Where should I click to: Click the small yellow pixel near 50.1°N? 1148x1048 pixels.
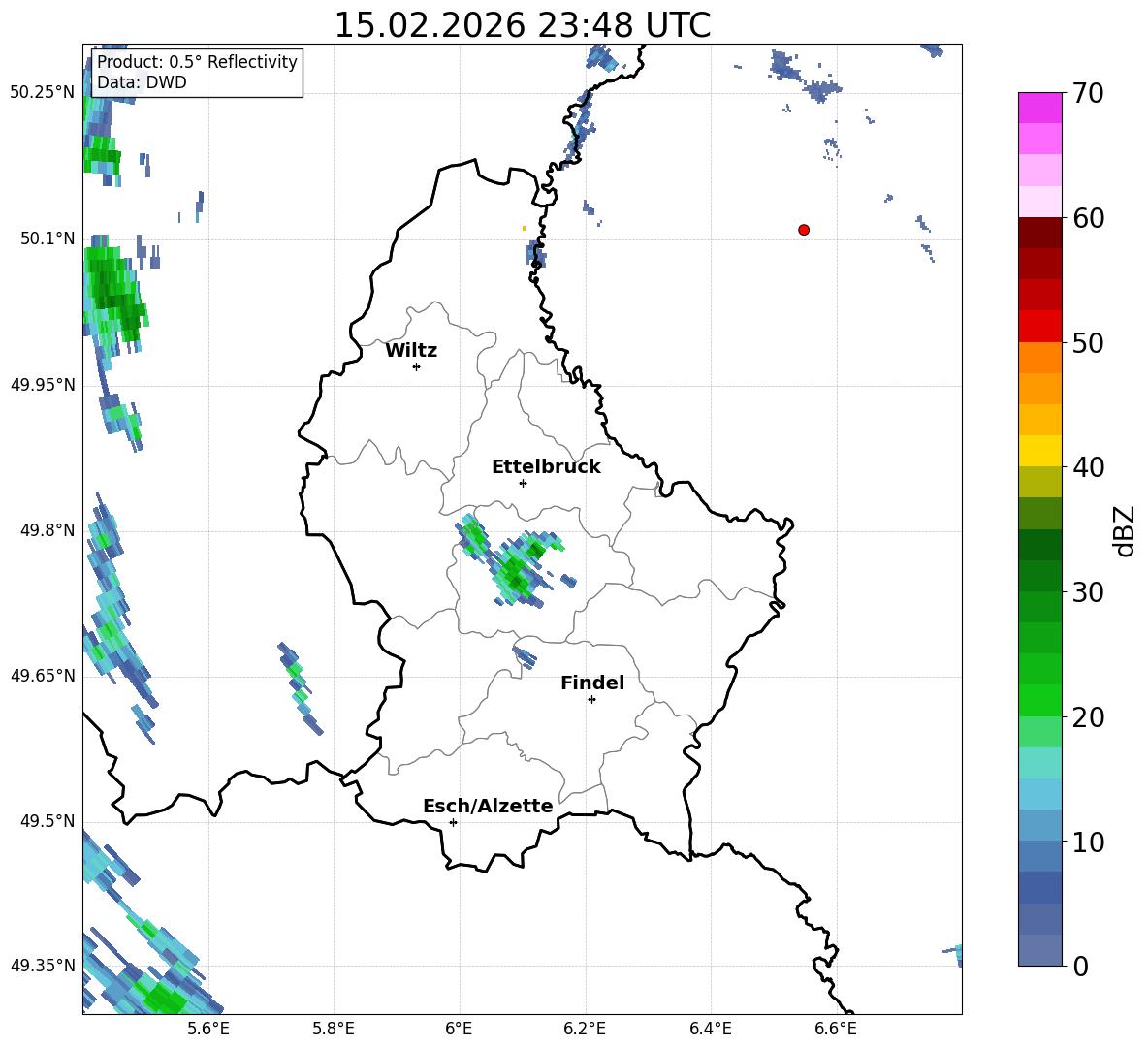524,229
